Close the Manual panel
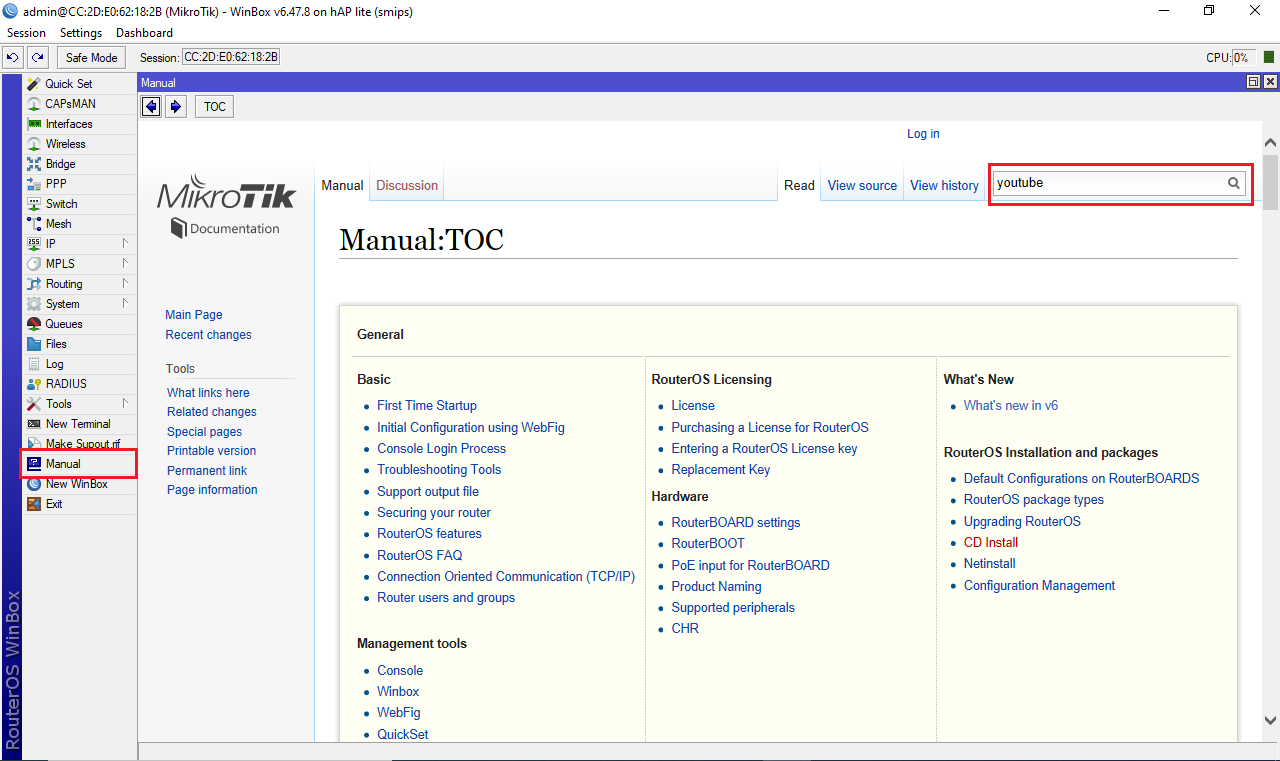Image resolution: width=1280 pixels, height=761 pixels. pos(1271,82)
